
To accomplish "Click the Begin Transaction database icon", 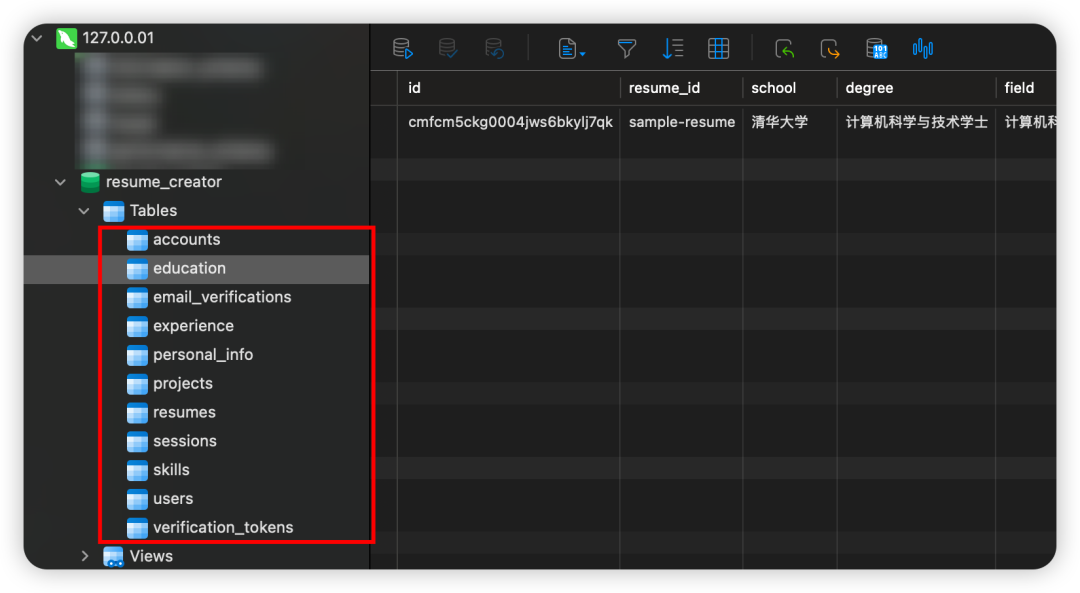I will click(x=403, y=49).
